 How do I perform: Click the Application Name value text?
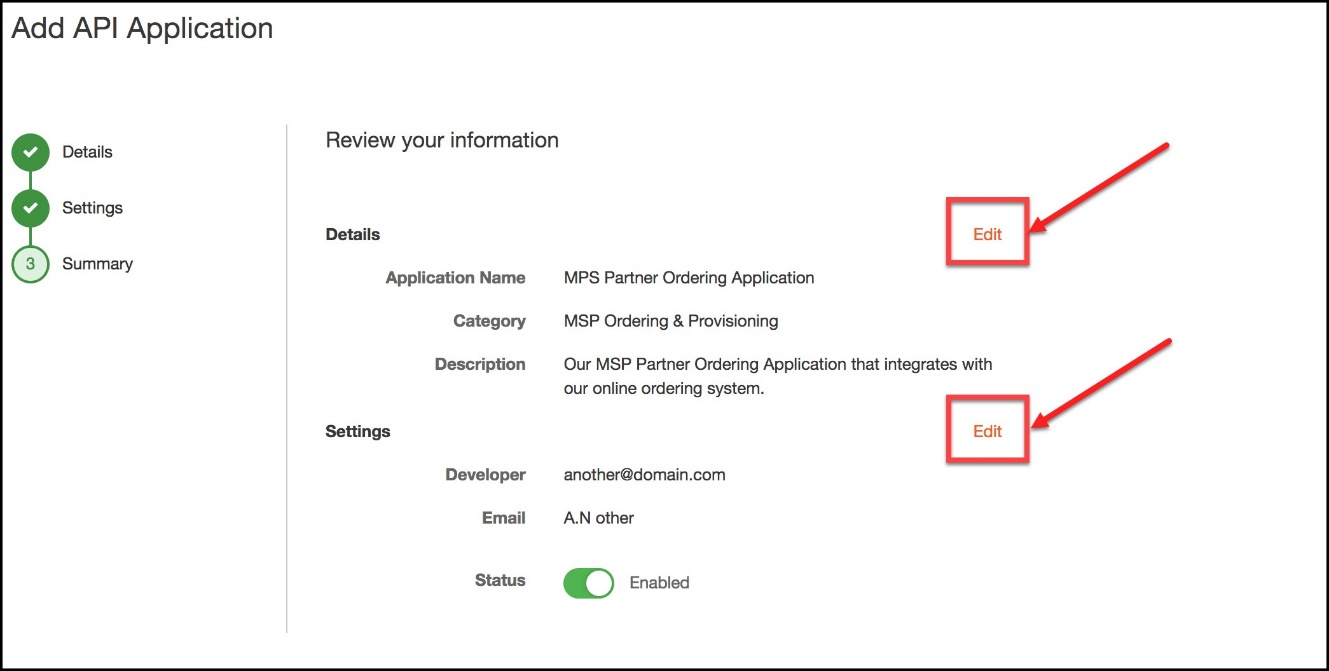click(x=689, y=277)
